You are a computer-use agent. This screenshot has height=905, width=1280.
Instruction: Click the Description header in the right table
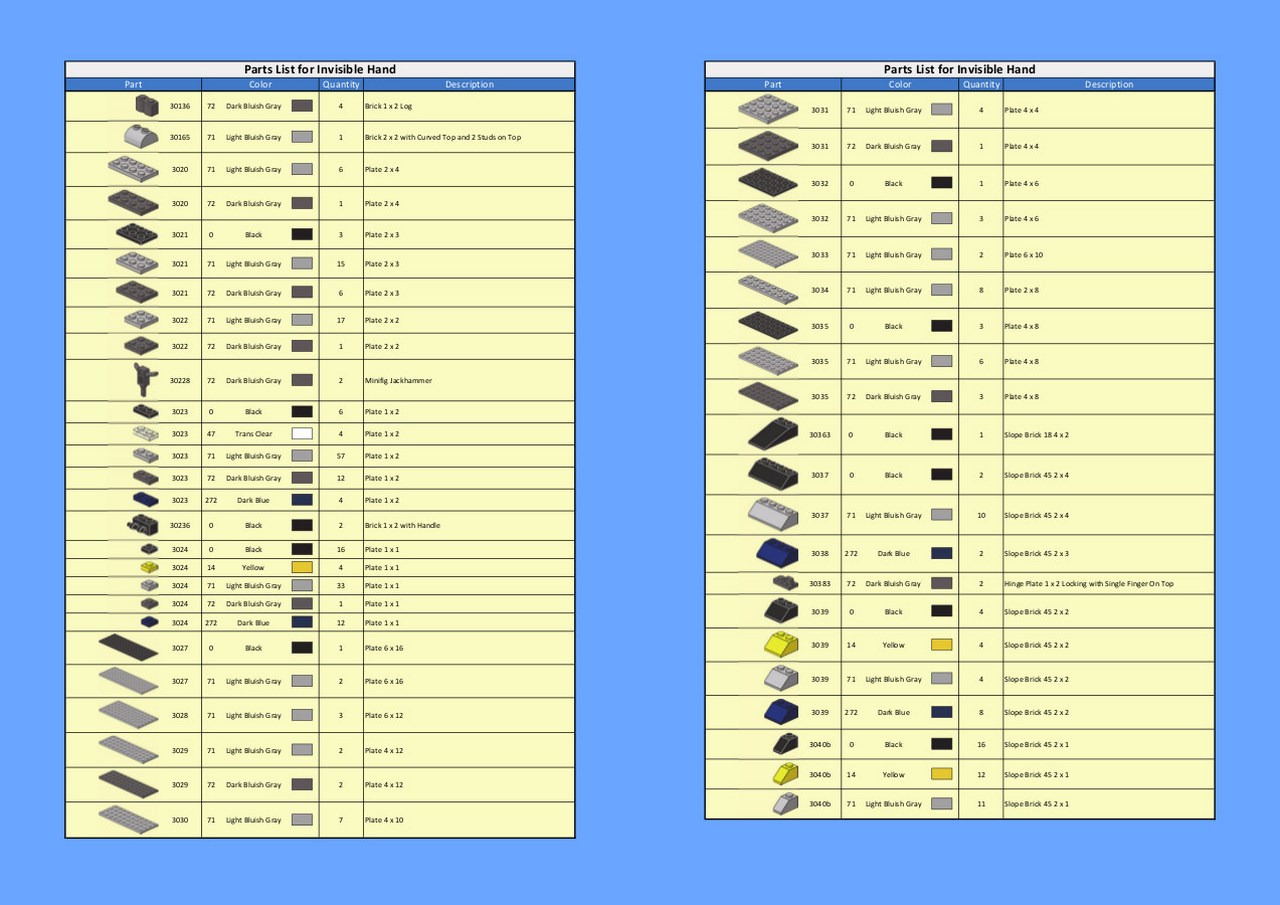click(x=1109, y=84)
